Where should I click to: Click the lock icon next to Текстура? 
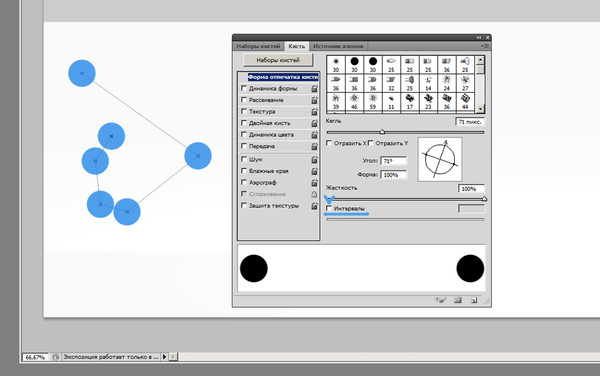314,112
